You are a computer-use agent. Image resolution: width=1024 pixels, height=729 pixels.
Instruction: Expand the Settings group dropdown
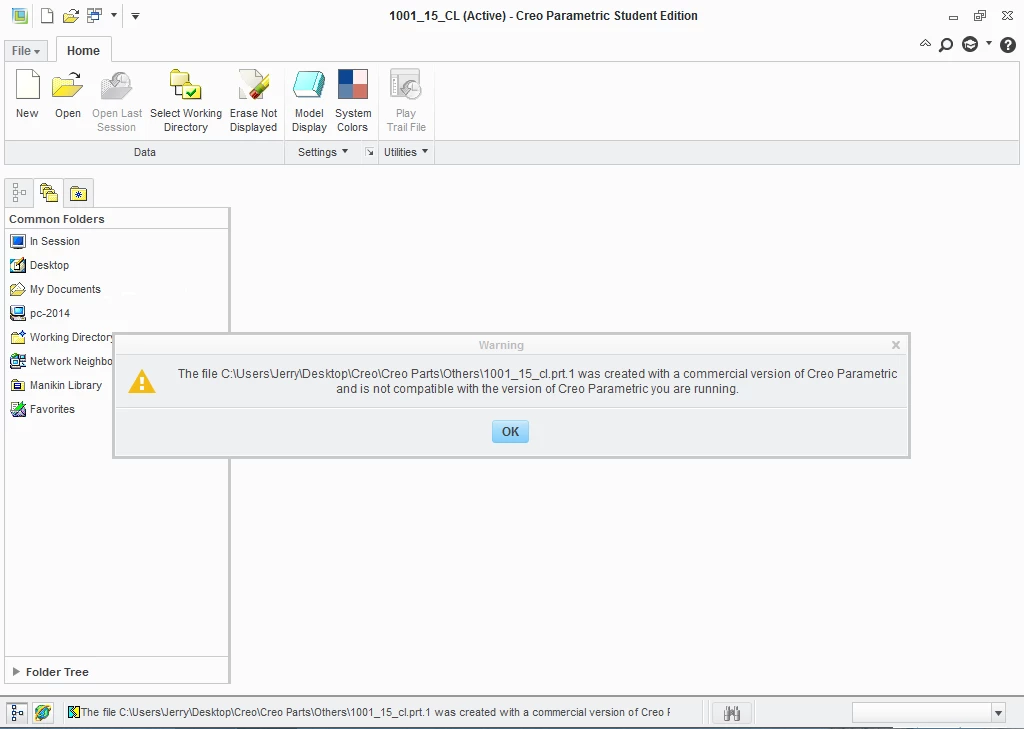click(x=323, y=152)
